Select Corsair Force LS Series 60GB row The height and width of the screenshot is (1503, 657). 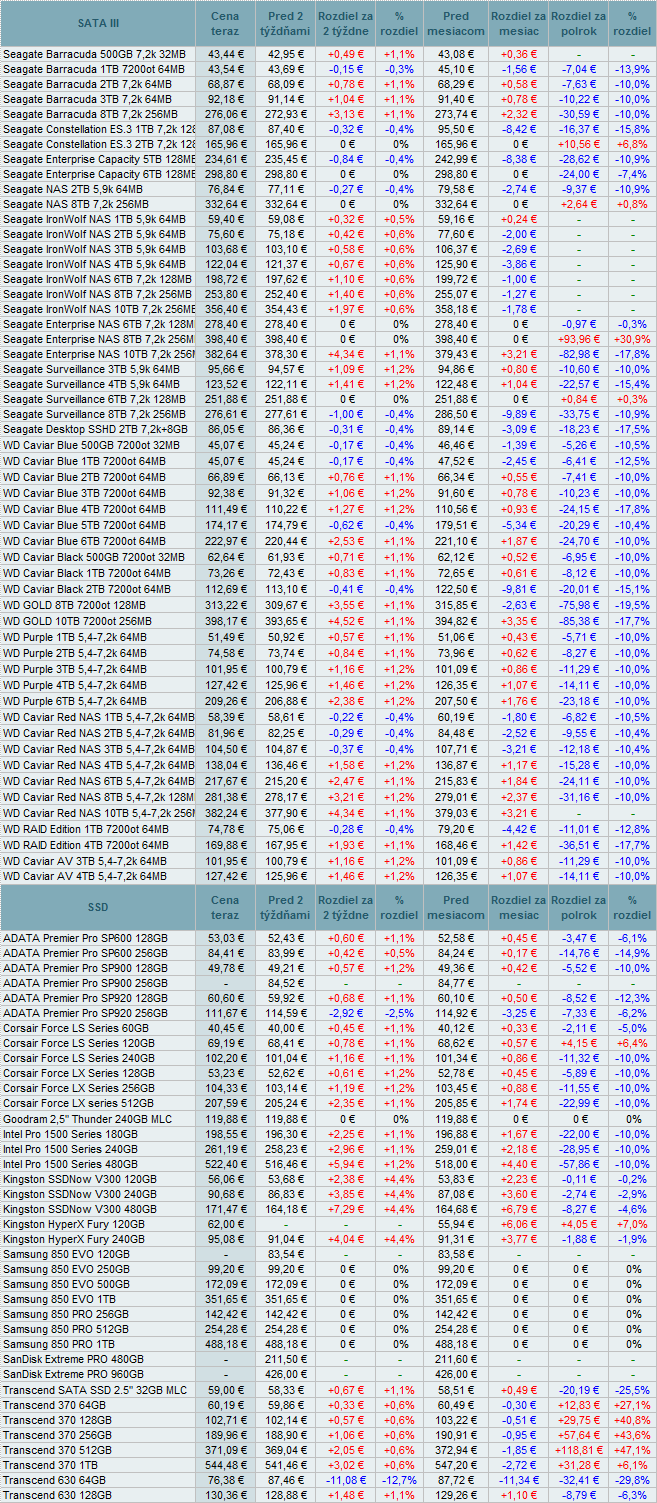tap(328, 1028)
